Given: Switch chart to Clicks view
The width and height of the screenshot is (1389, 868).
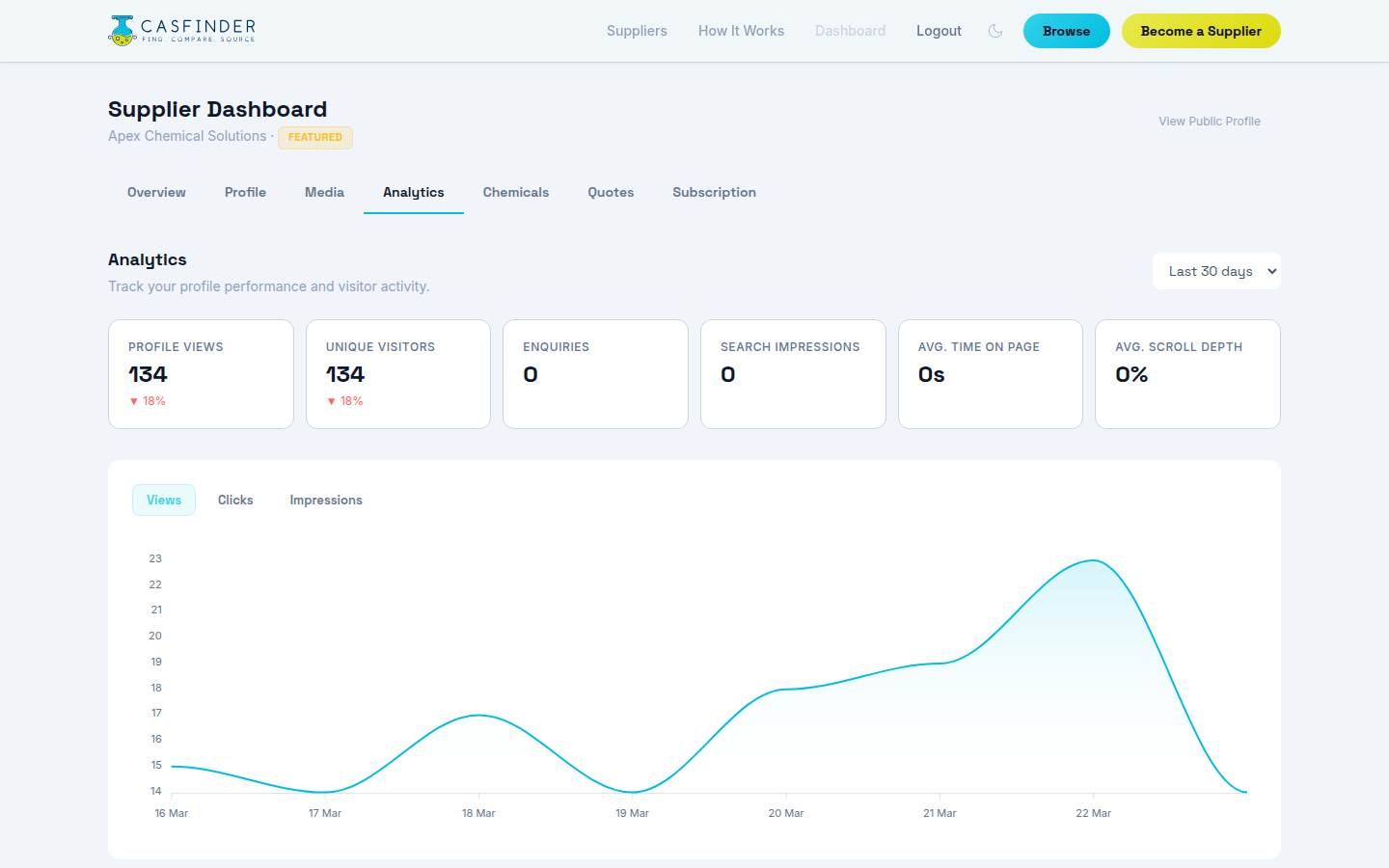Looking at the screenshot, I should 235,500.
